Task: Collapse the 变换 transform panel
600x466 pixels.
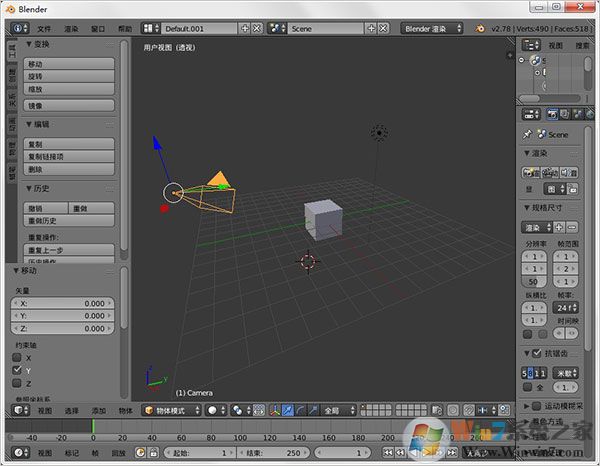Action: pyautogui.click(x=29, y=44)
